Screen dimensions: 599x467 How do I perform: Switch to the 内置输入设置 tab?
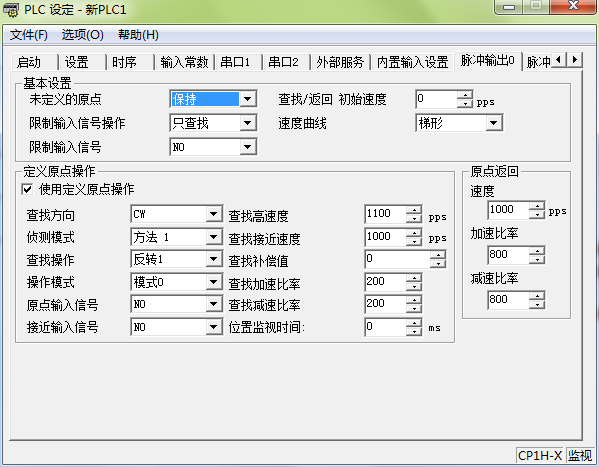point(413,62)
